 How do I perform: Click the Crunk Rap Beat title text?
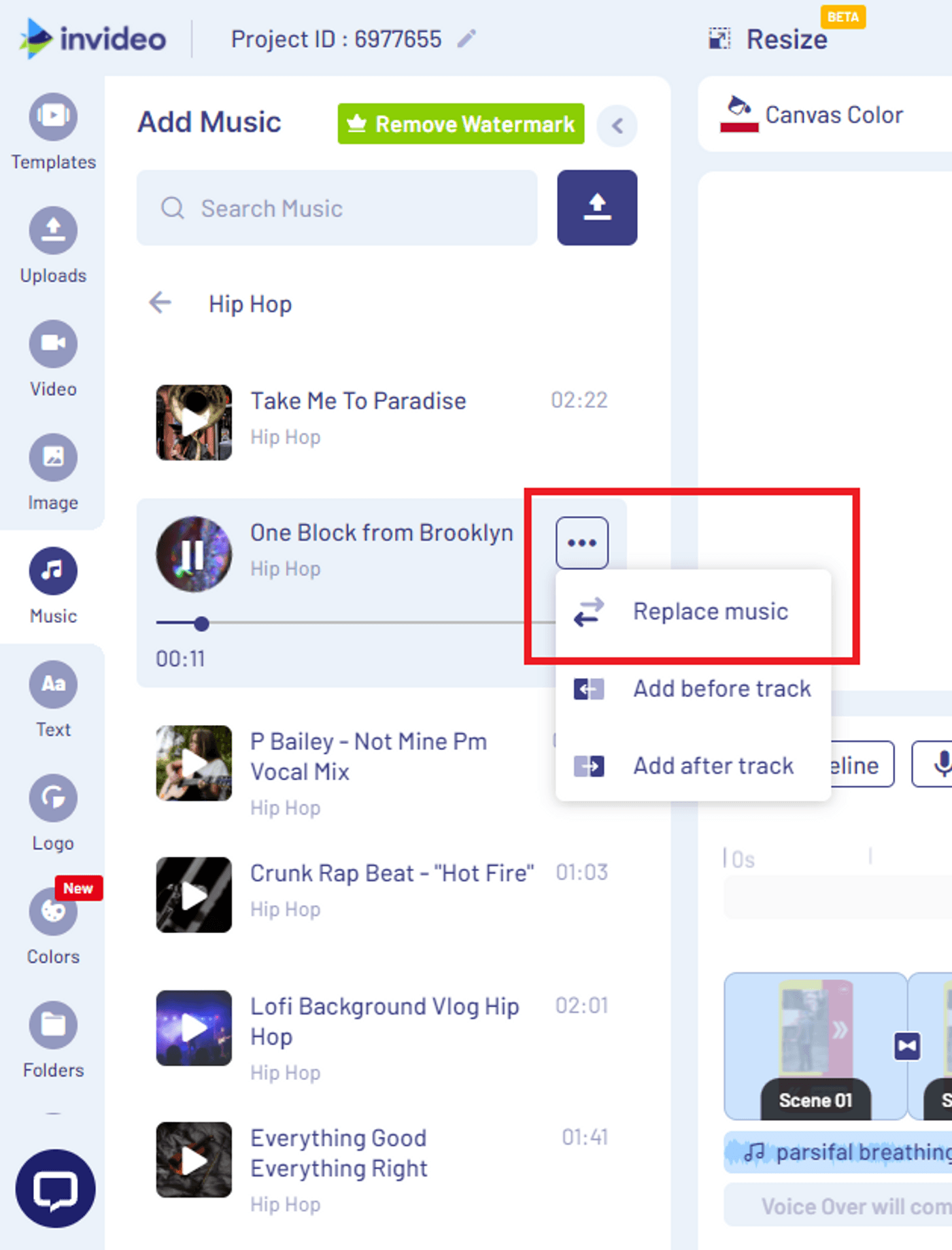tap(392, 873)
